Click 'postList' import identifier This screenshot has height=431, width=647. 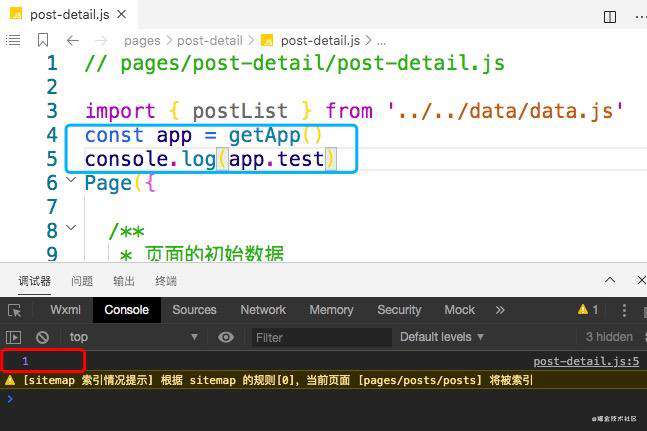pos(240,111)
